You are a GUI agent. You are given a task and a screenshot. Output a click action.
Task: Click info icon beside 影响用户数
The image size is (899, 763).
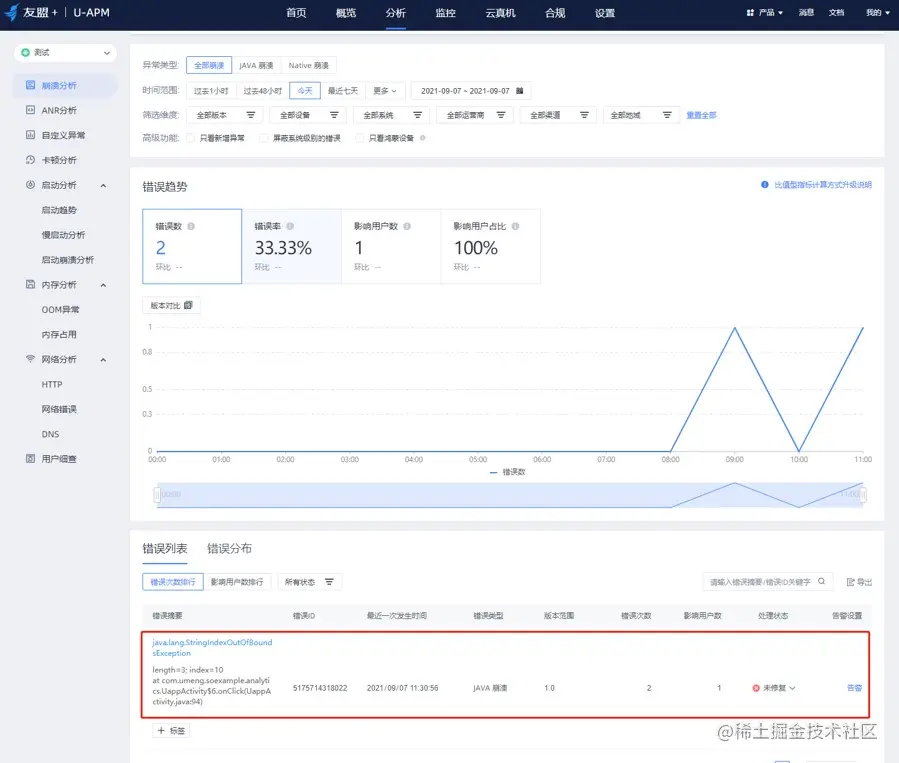coord(407,226)
